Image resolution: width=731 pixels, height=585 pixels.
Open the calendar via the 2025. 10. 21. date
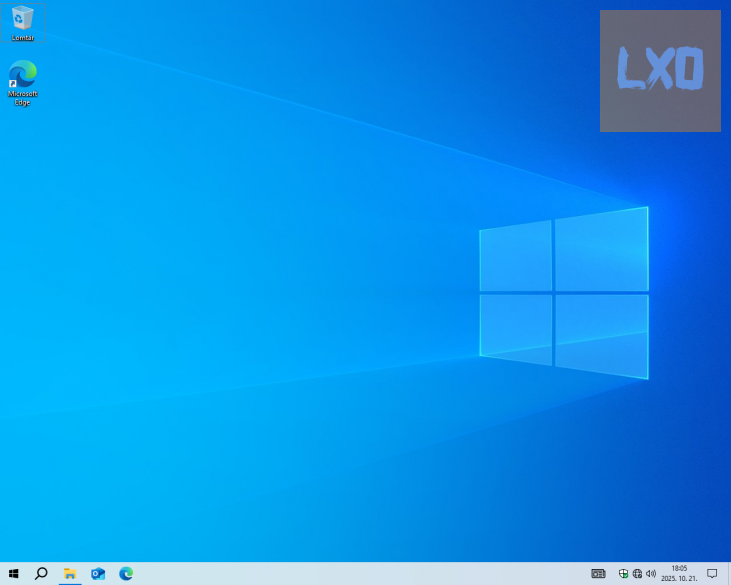click(x=679, y=579)
